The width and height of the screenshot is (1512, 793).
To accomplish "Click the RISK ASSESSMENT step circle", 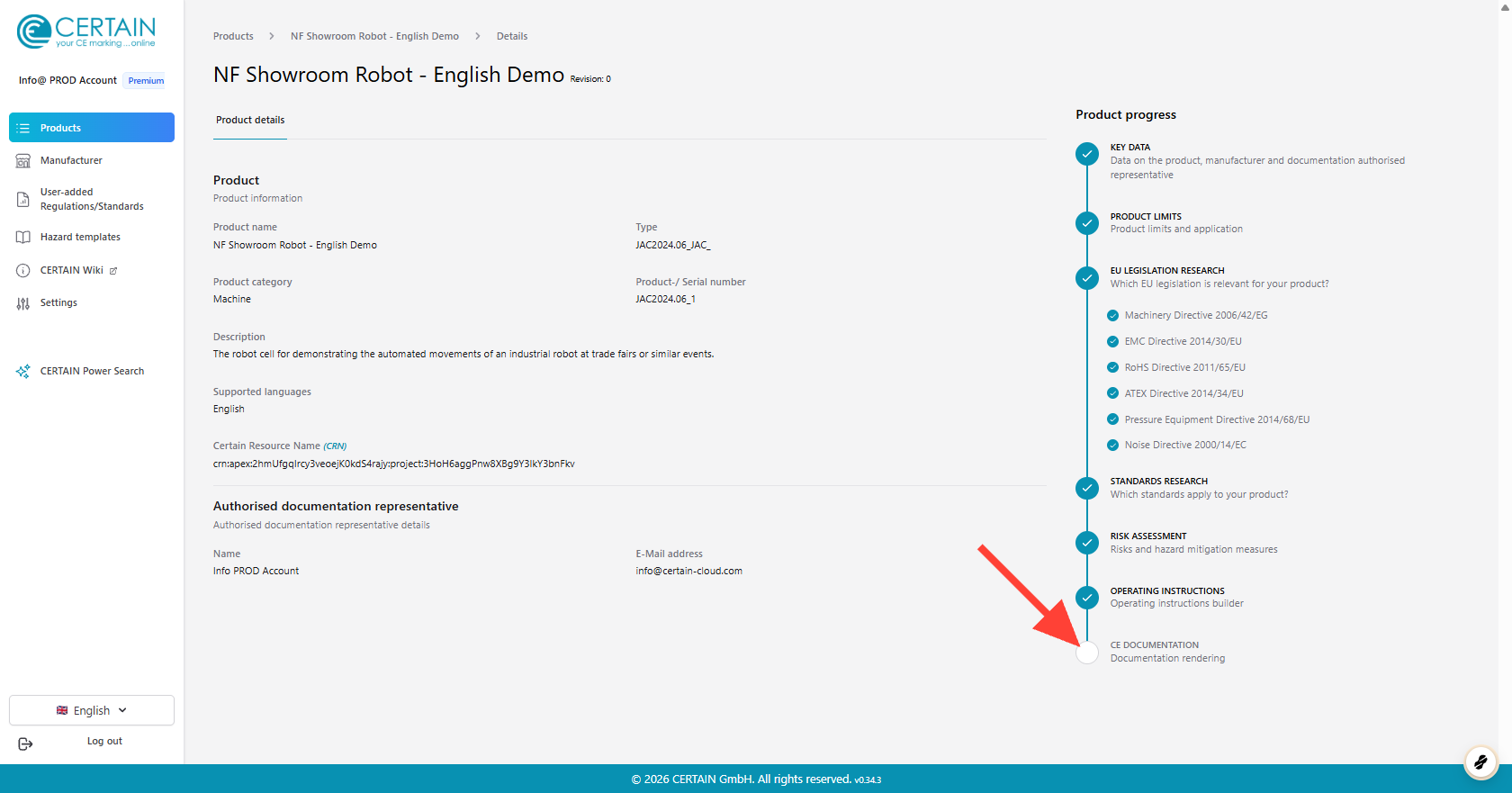I will pyautogui.click(x=1087, y=543).
